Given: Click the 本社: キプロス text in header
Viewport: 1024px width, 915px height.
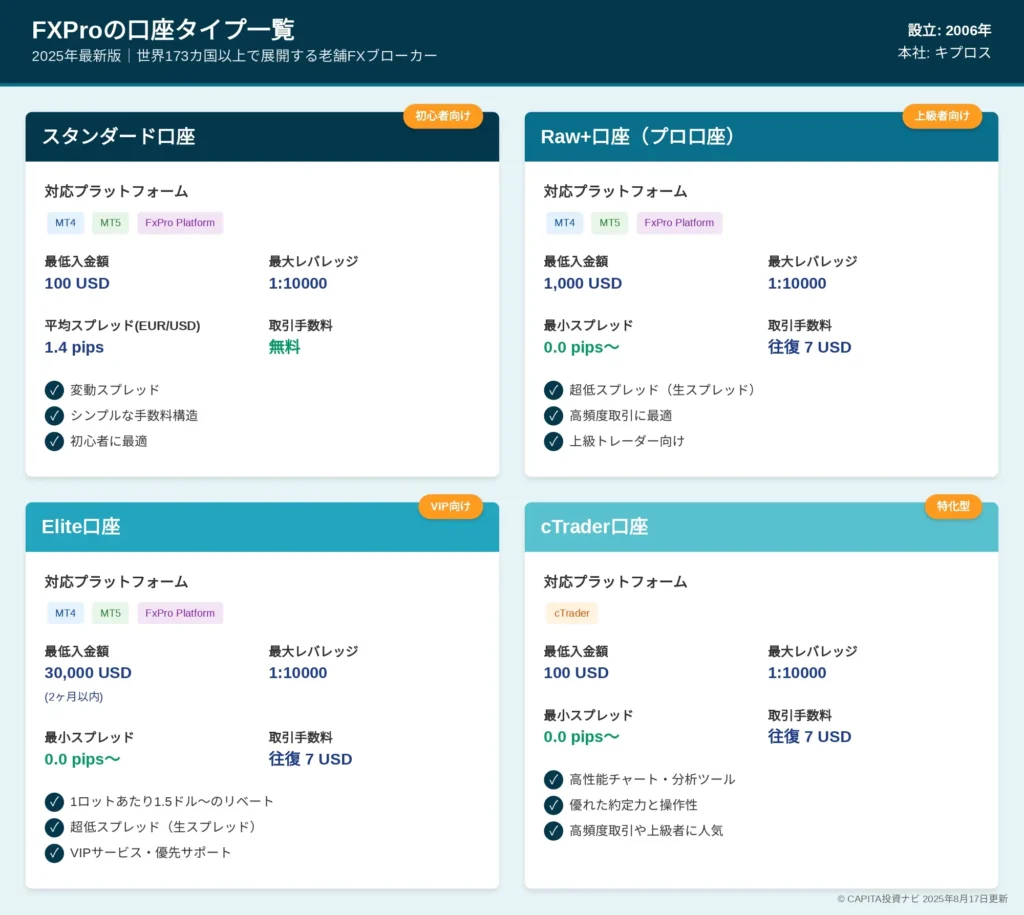Looking at the screenshot, I should [x=944, y=52].
